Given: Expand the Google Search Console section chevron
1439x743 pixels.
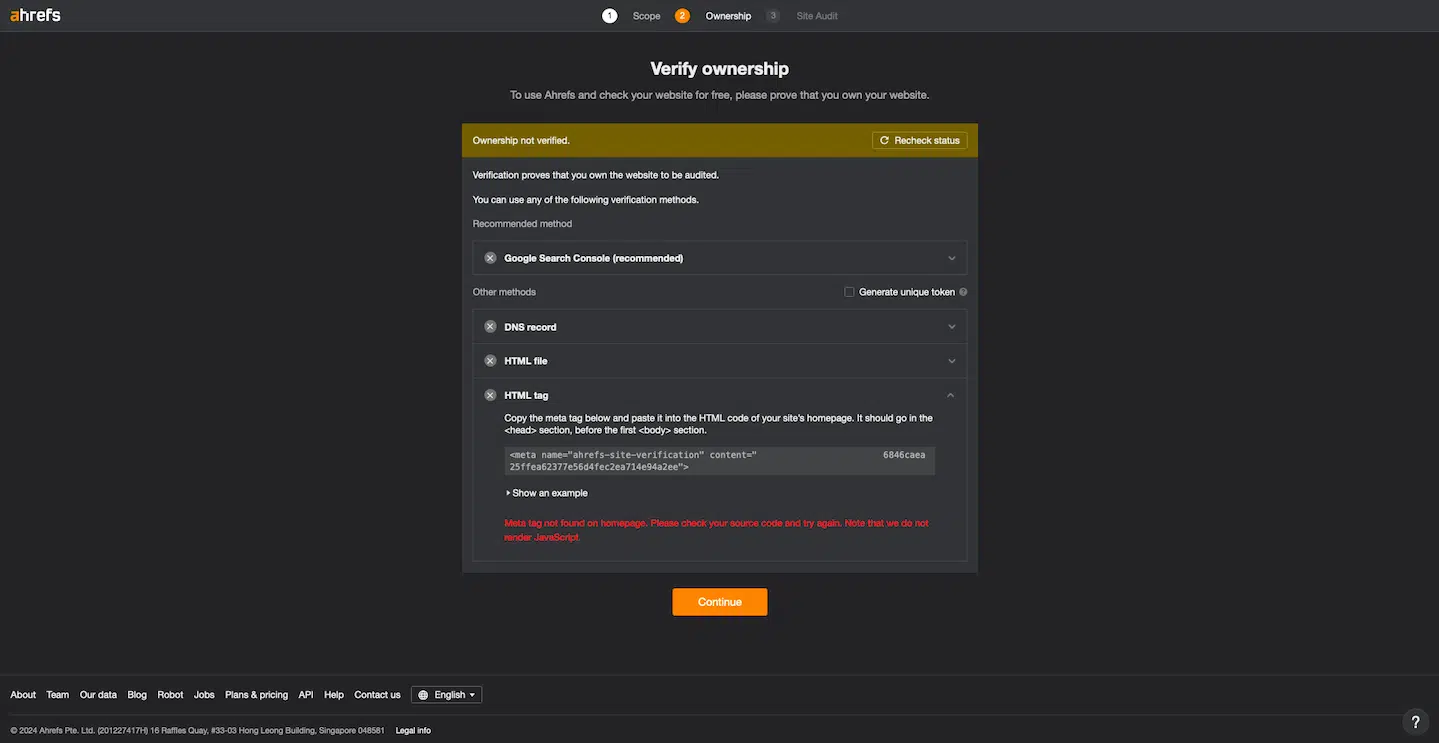Looking at the screenshot, I should (x=951, y=258).
